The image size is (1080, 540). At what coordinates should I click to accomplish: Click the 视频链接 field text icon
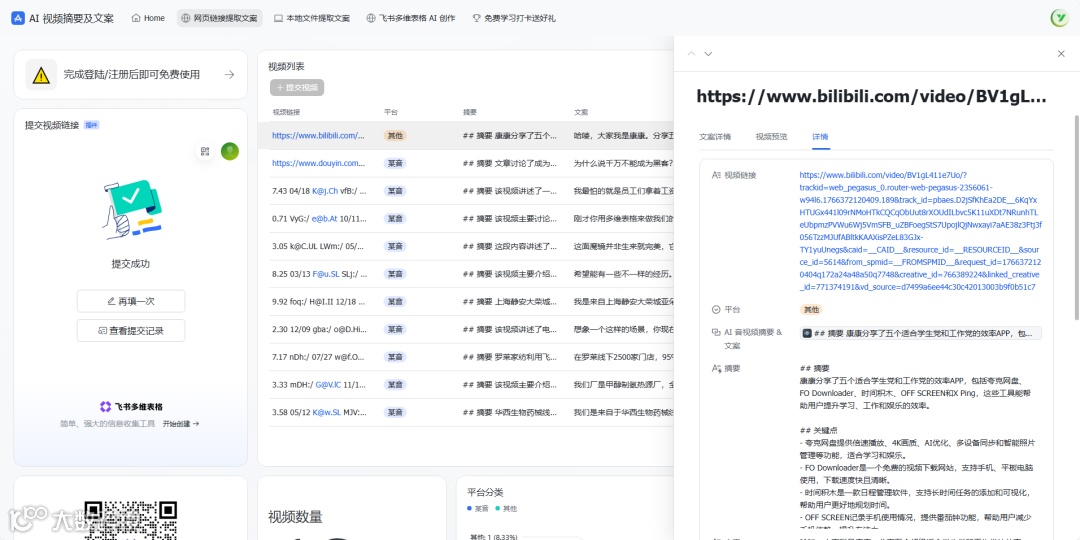pos(716,175)
